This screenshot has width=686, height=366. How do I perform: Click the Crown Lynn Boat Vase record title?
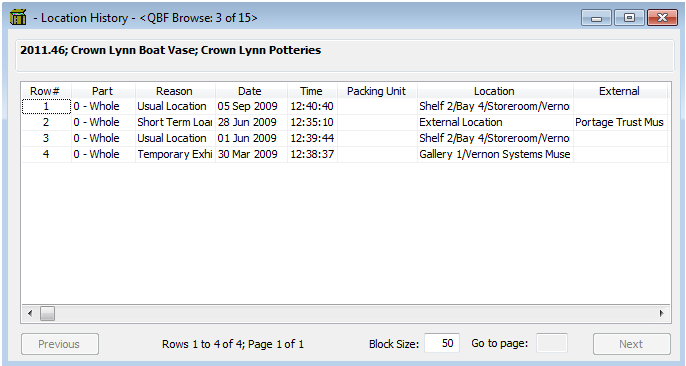(x=171, y=50)
